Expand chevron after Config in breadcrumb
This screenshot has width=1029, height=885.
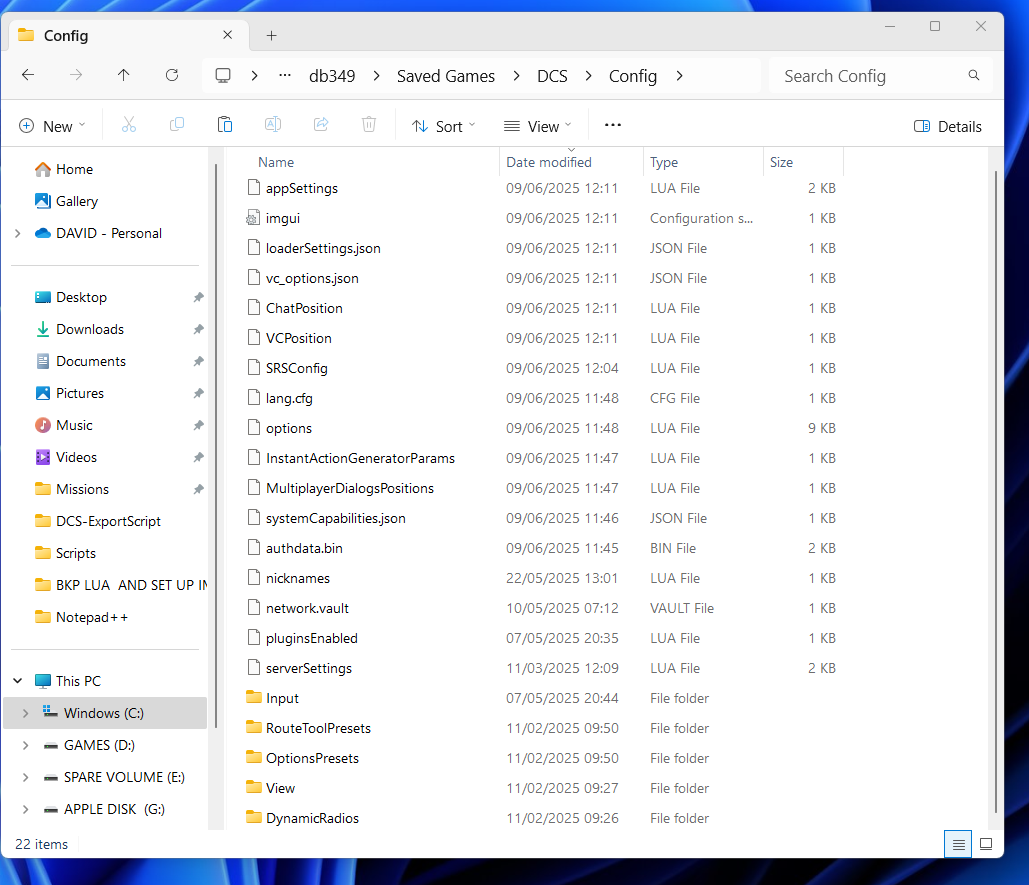[679, 76]
